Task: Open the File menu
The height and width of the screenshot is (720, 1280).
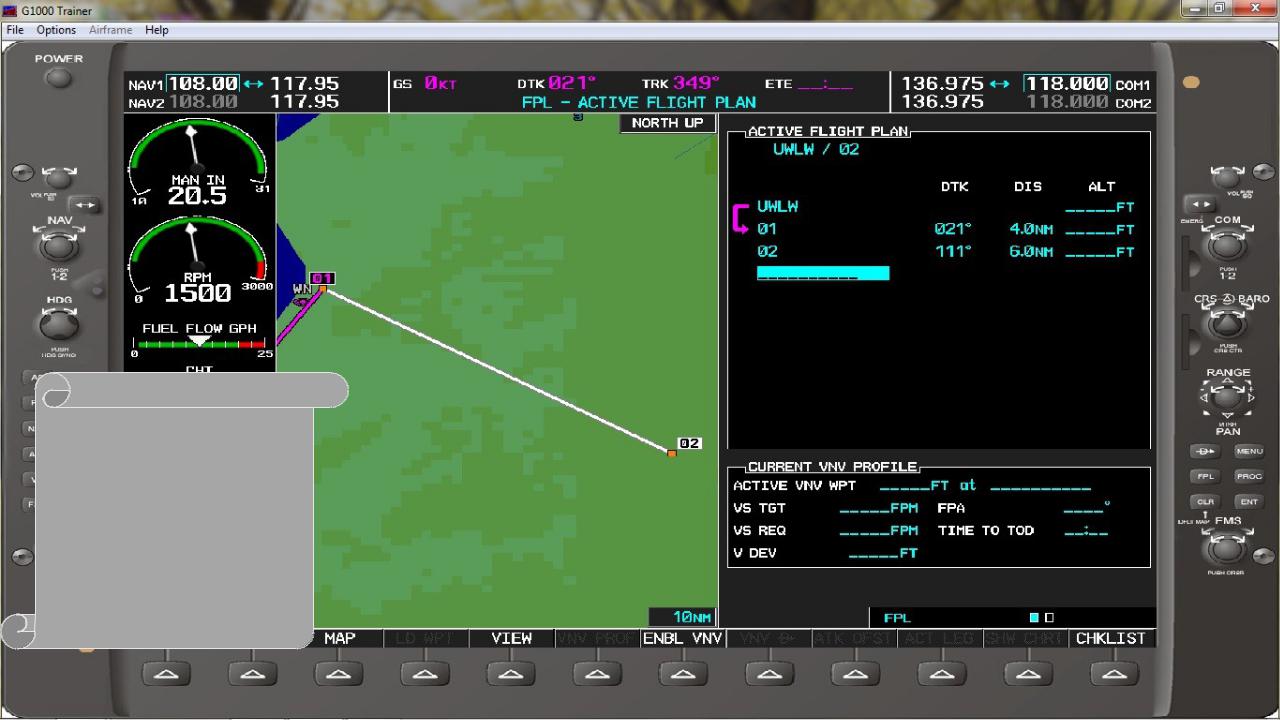Action: pos(15,30)
